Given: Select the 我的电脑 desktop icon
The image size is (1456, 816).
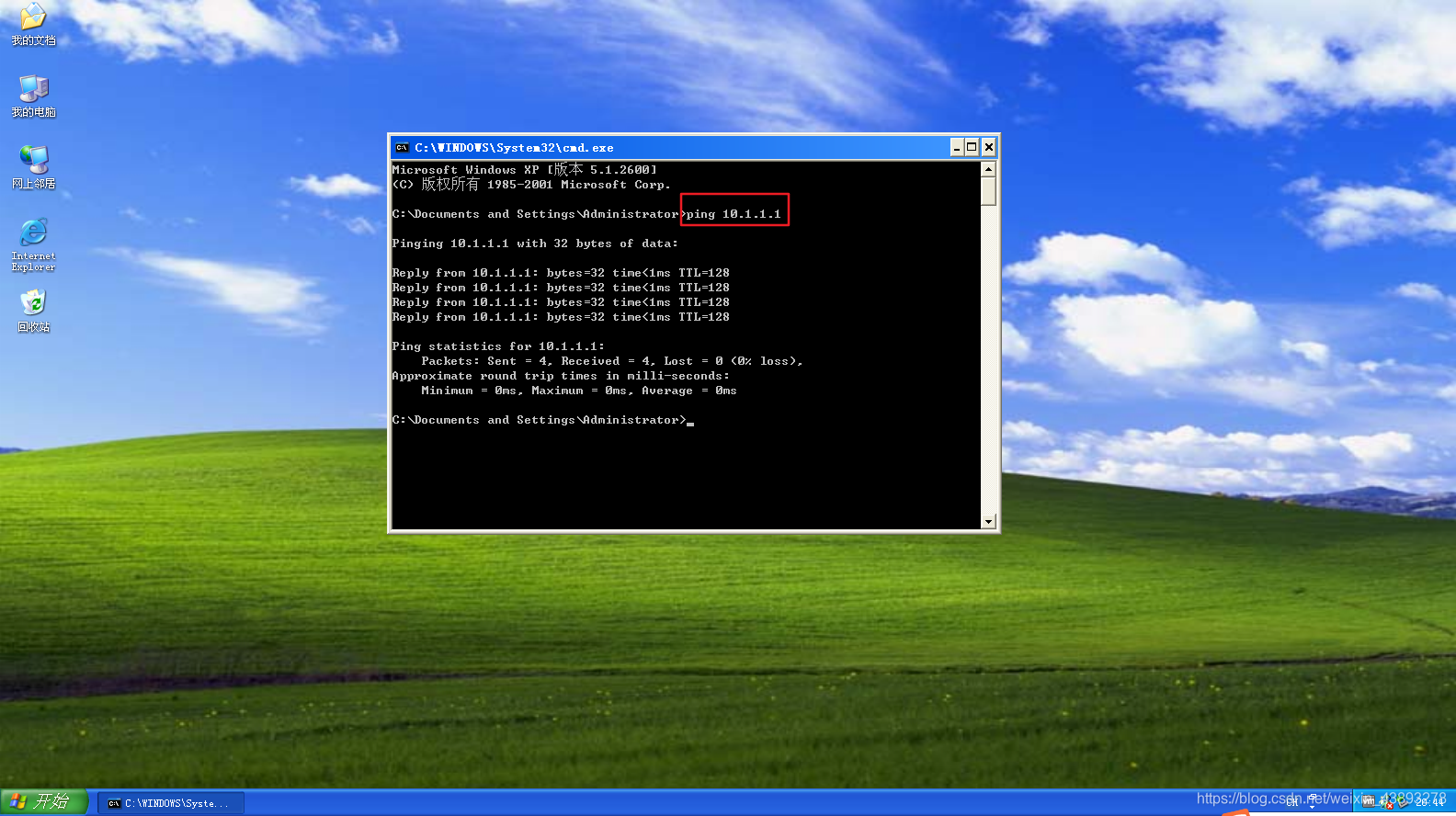Looking at the screenshot, I should [33, 96].
